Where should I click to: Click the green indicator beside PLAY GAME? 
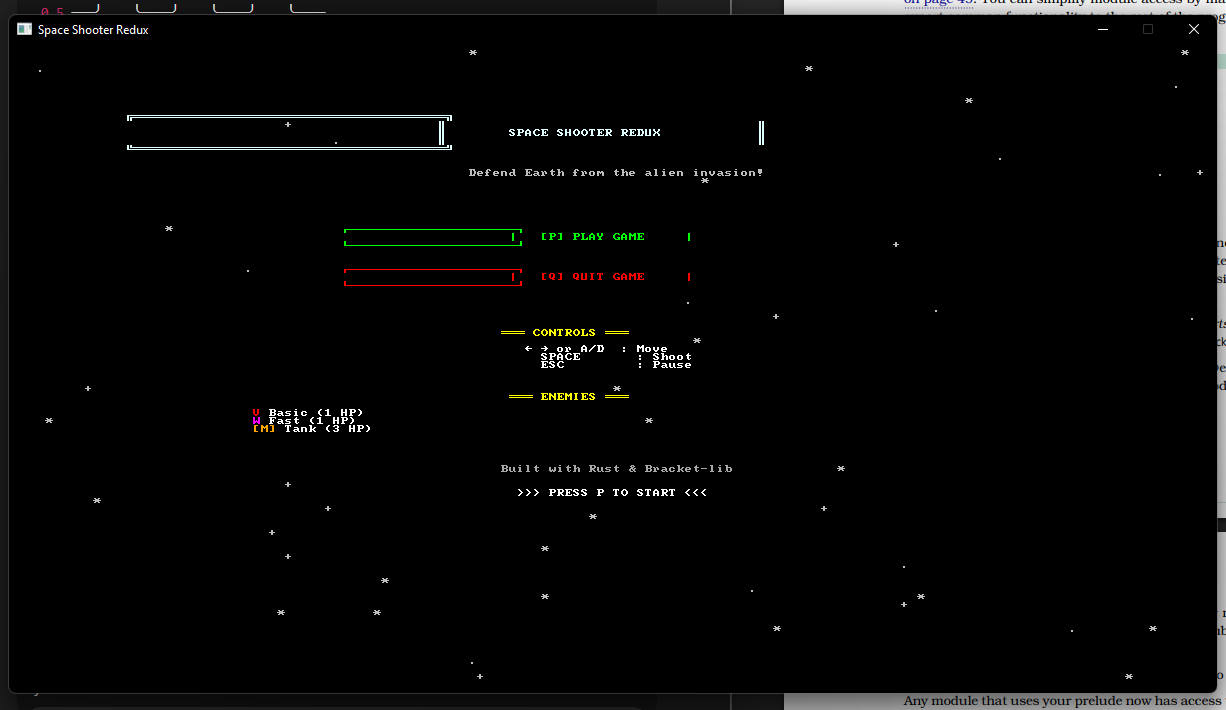click(x=689, y=236)
